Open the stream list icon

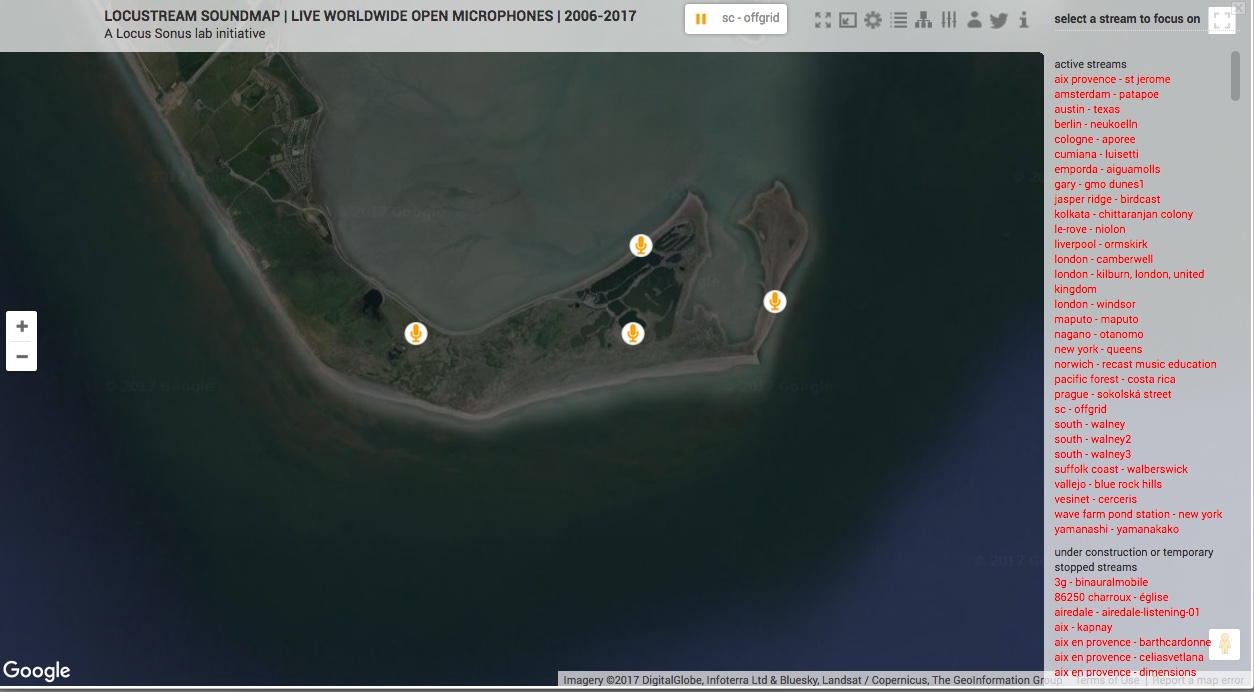[x=898, y=20]
